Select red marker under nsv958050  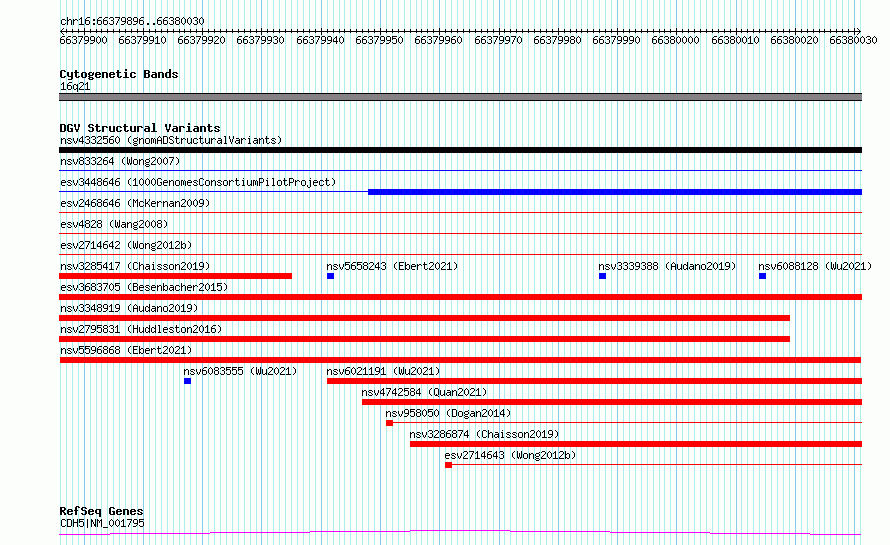pyautogui.click(x=389, y=423)
